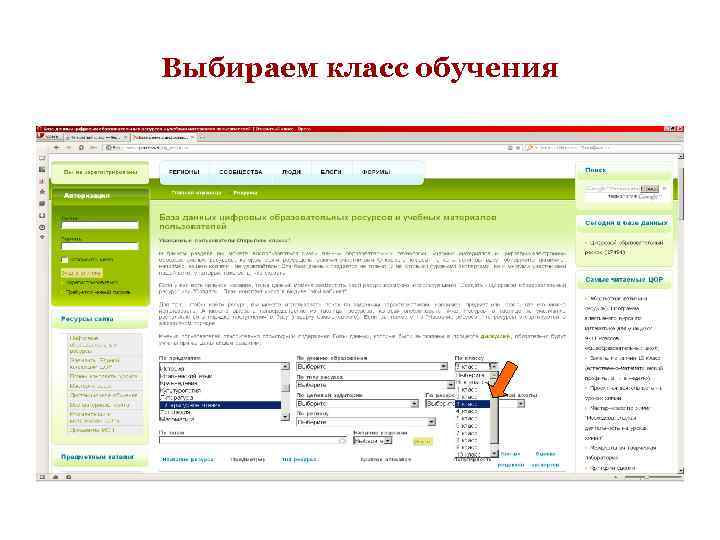
Task: Click in the password input field
Action: 100,246
